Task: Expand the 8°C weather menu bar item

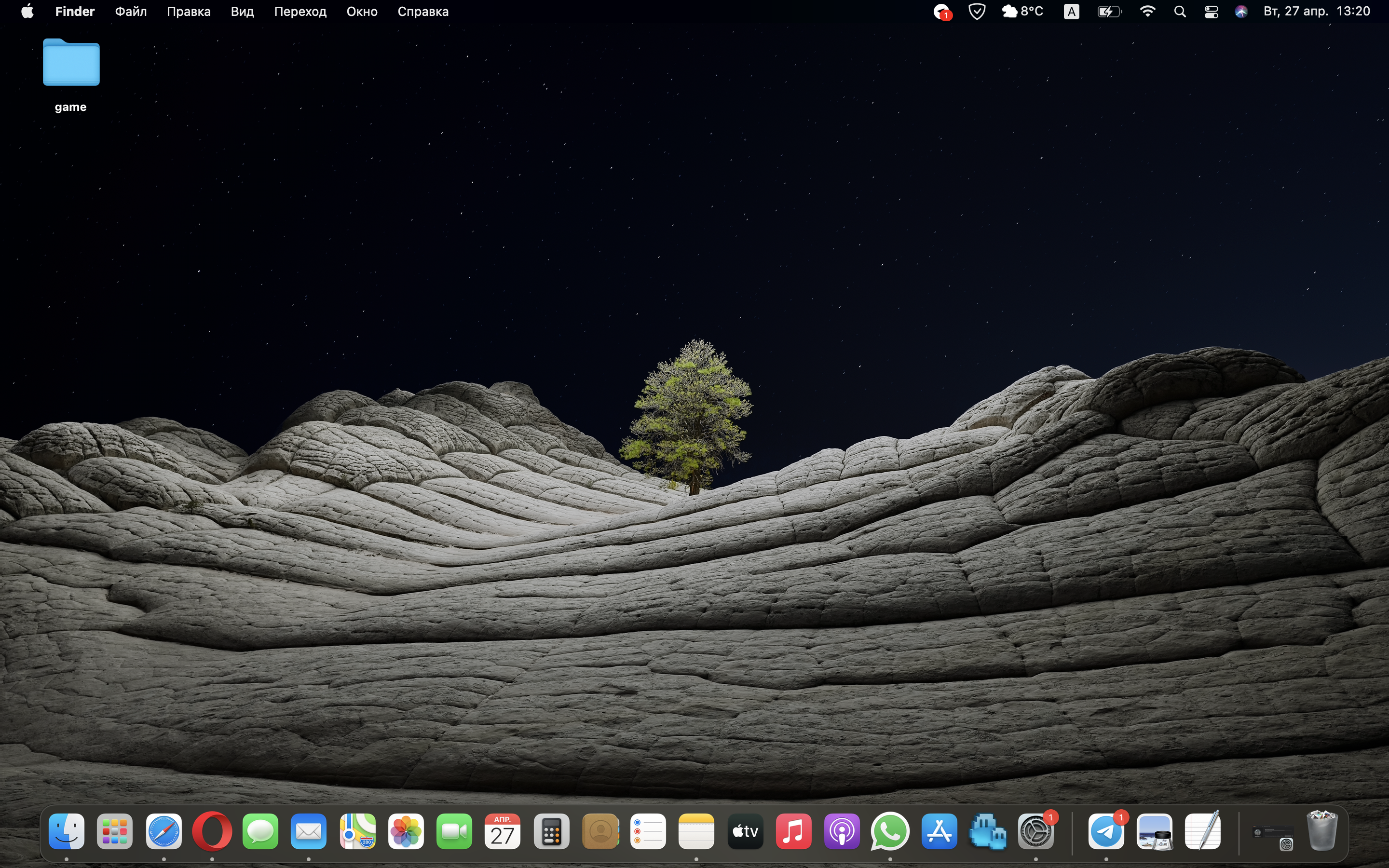Action: (x=1022, y=12)
